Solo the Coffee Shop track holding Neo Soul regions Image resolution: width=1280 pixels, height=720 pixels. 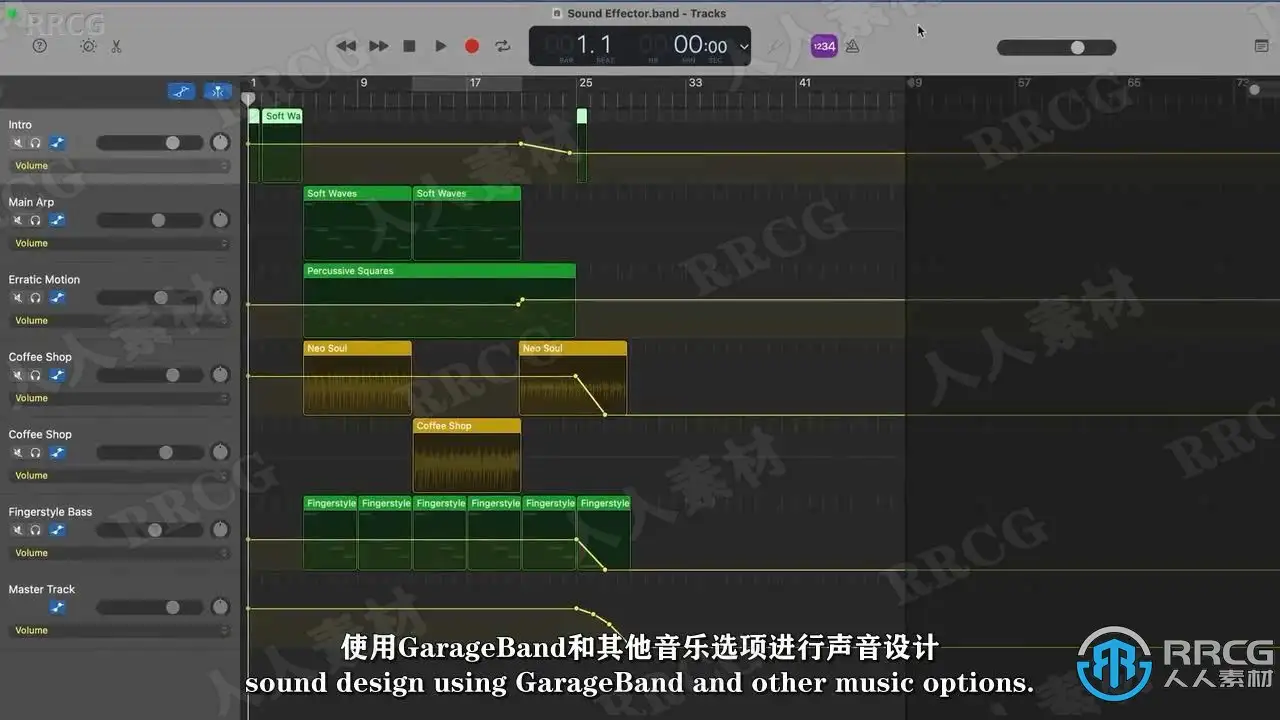35,375
